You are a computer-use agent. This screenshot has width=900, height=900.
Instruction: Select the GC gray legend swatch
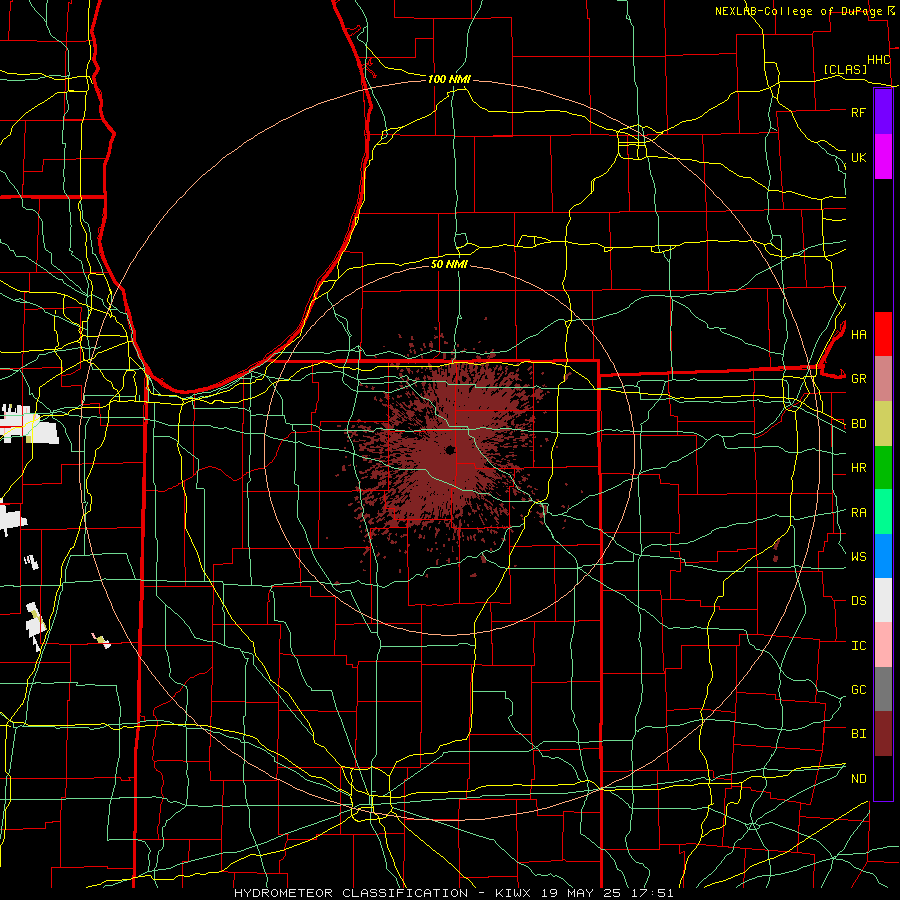point(883,689)
